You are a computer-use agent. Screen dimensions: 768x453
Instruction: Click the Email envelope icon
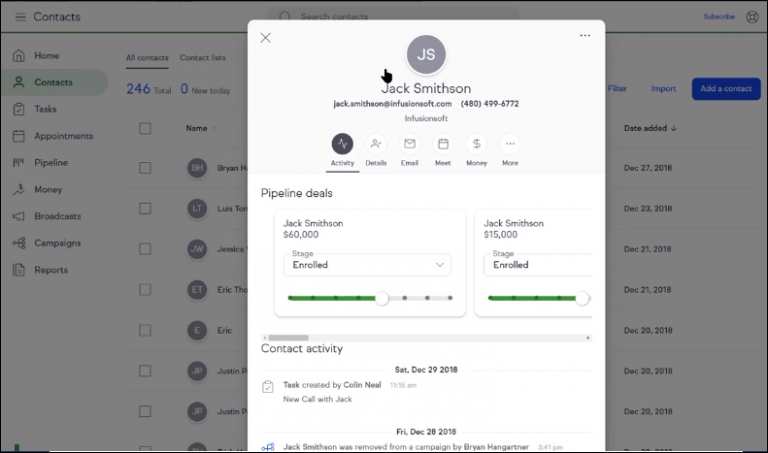coord(409,144)
